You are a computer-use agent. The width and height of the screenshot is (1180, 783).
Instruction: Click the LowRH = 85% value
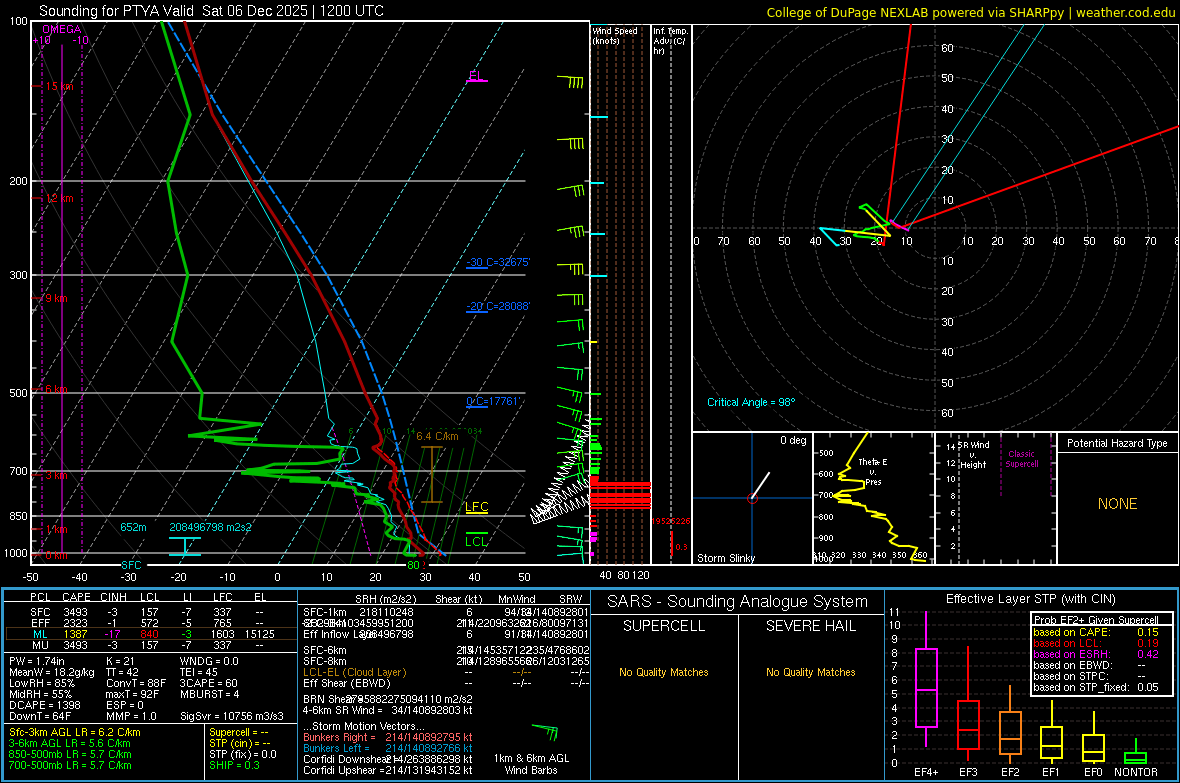pos(41,684)
